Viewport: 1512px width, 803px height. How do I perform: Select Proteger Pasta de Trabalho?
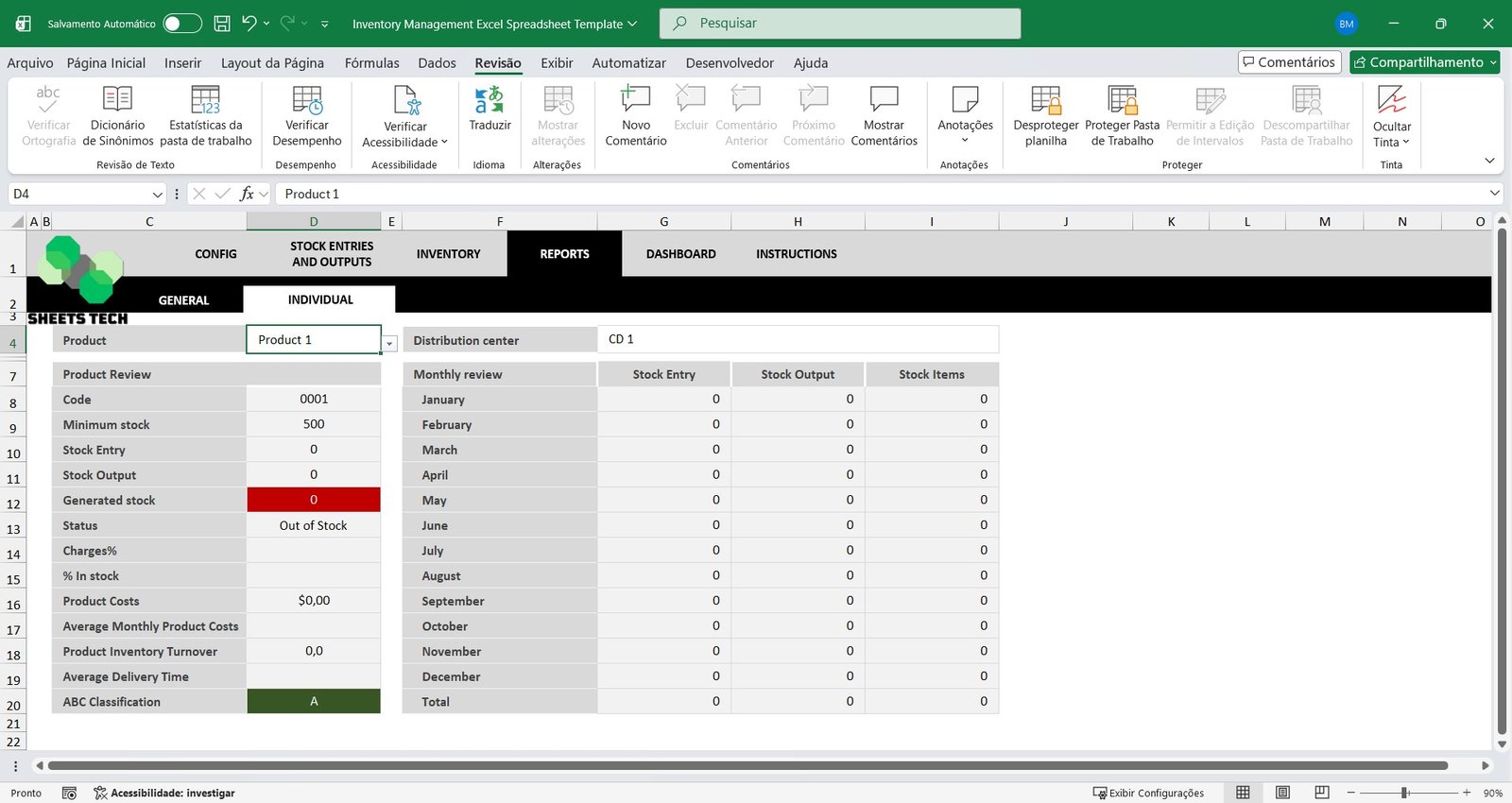1122,115
